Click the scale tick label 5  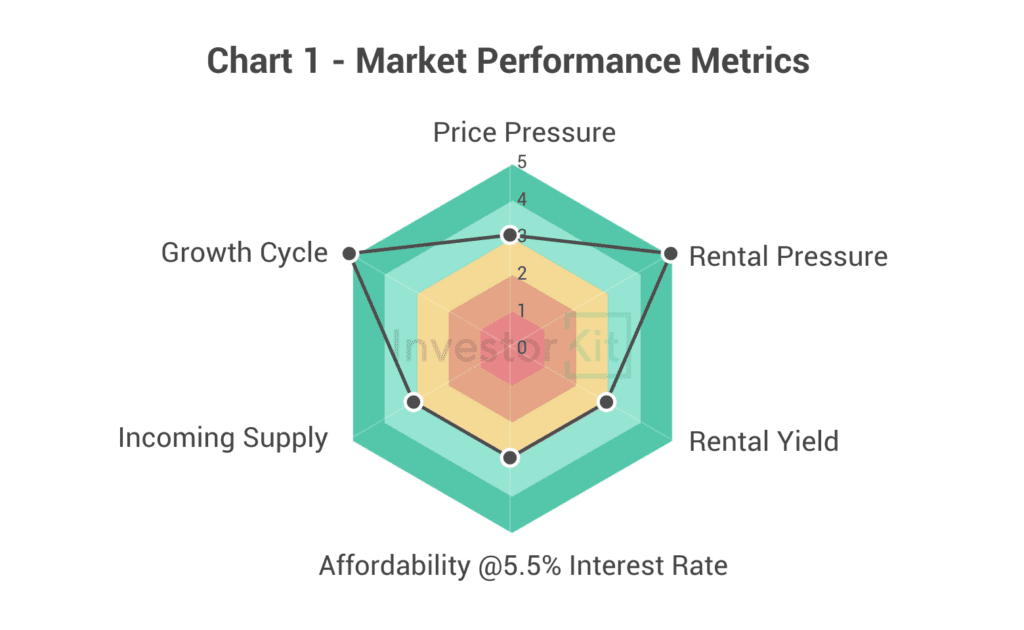click(521, 162)
